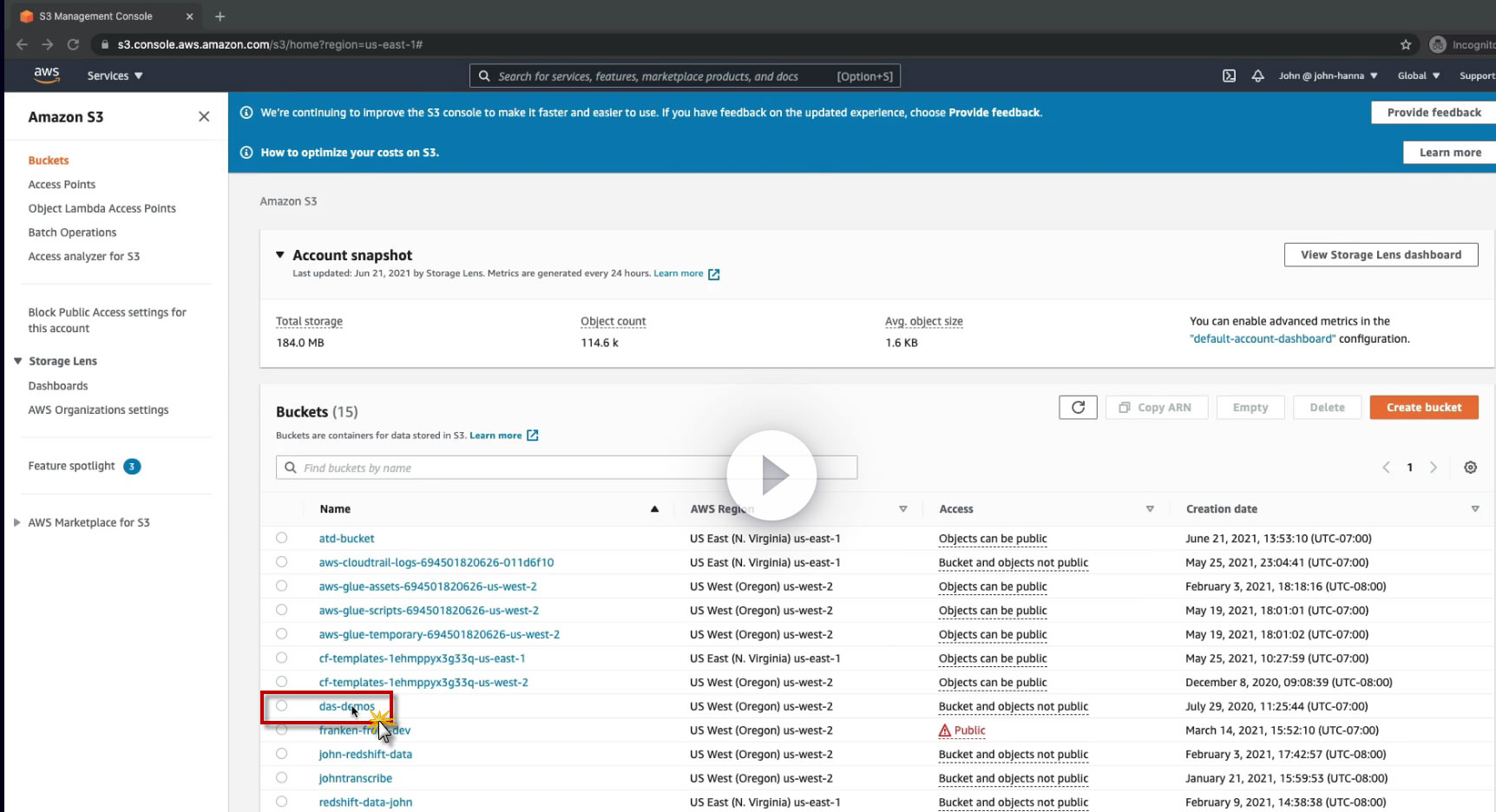Go to next page of buckets
This screenshot has width=1496, height=812.
click(1434, 467)
